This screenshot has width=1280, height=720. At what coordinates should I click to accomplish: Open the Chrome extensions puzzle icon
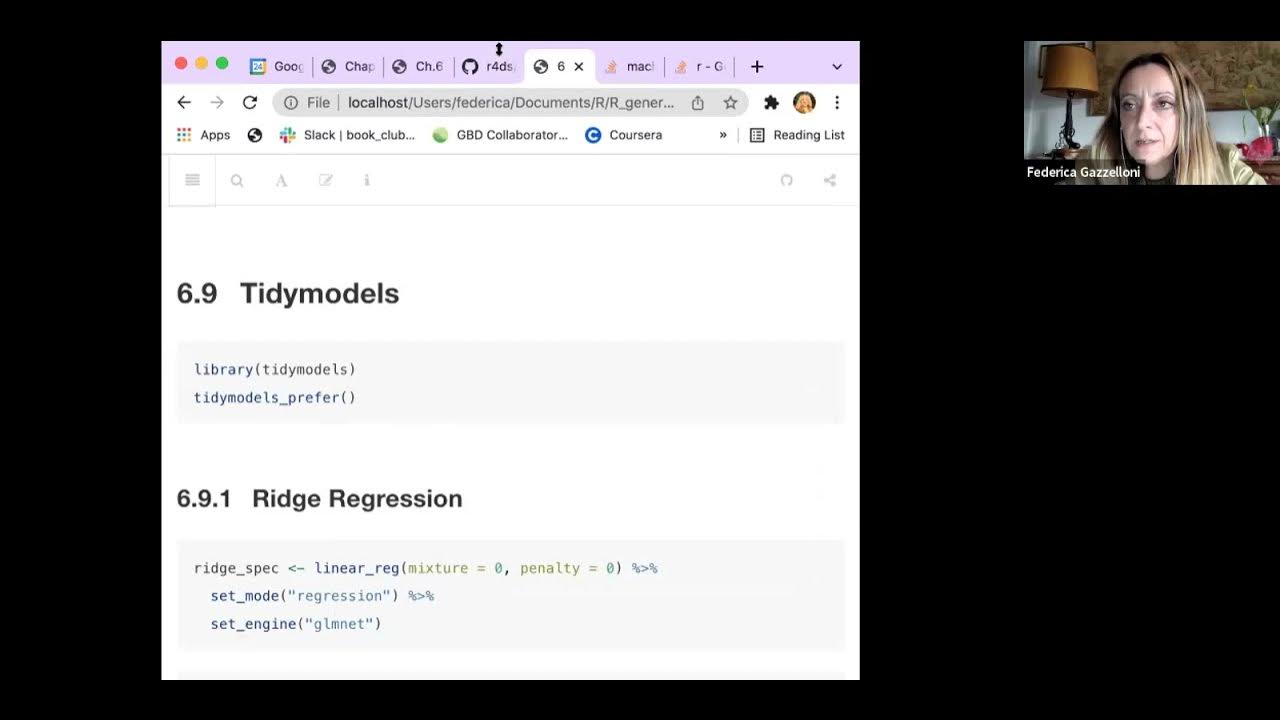tap(771, 102)
